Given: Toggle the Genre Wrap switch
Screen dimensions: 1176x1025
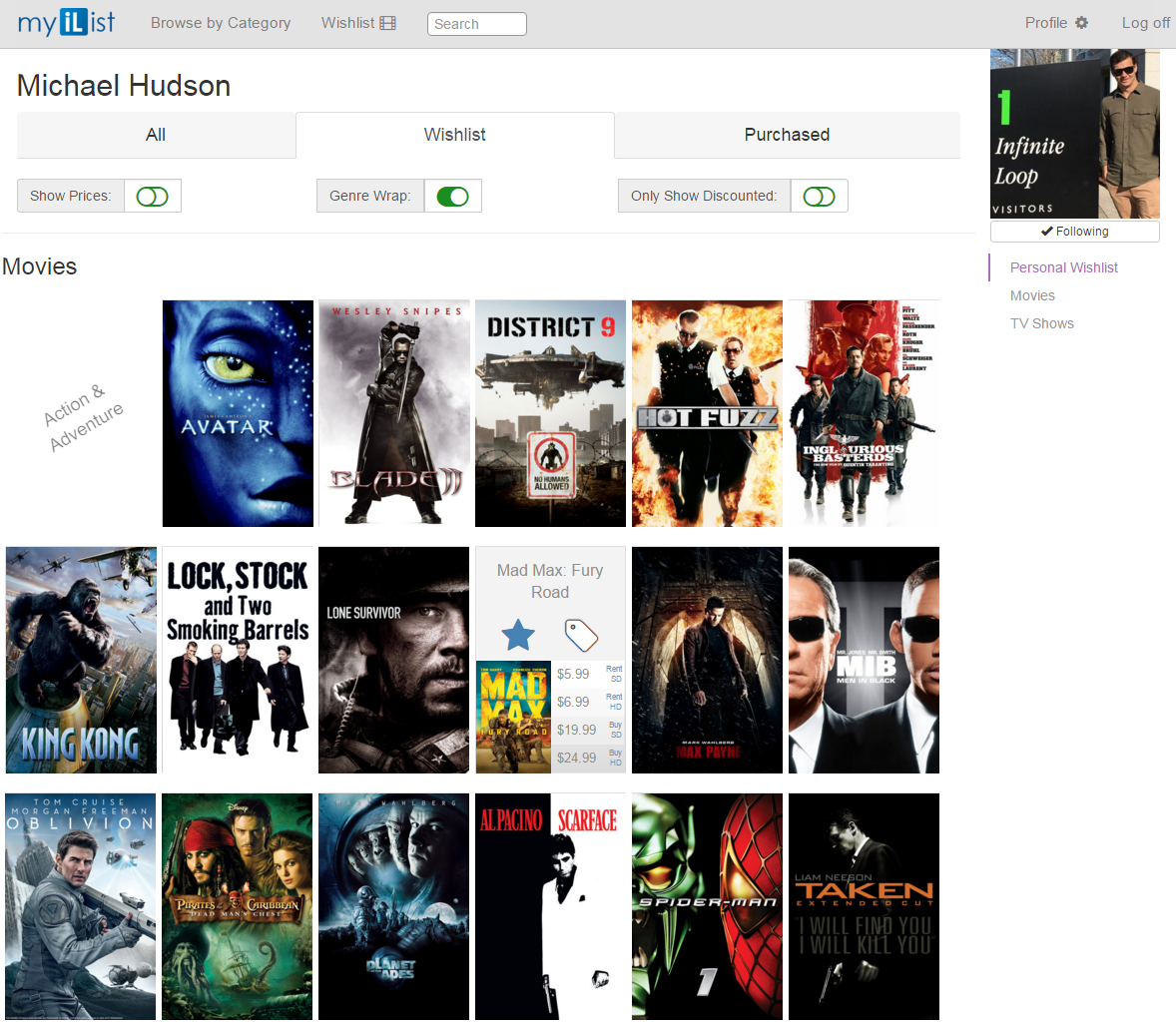Looking at the screenshot, I should 453,197.
